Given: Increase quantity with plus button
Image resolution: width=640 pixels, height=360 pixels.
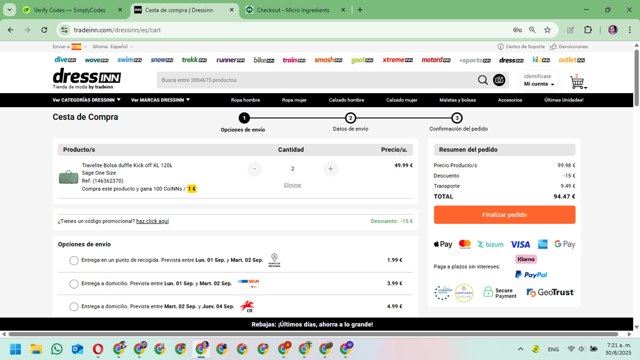Looking at the screenshot, I should click(331, 169).
